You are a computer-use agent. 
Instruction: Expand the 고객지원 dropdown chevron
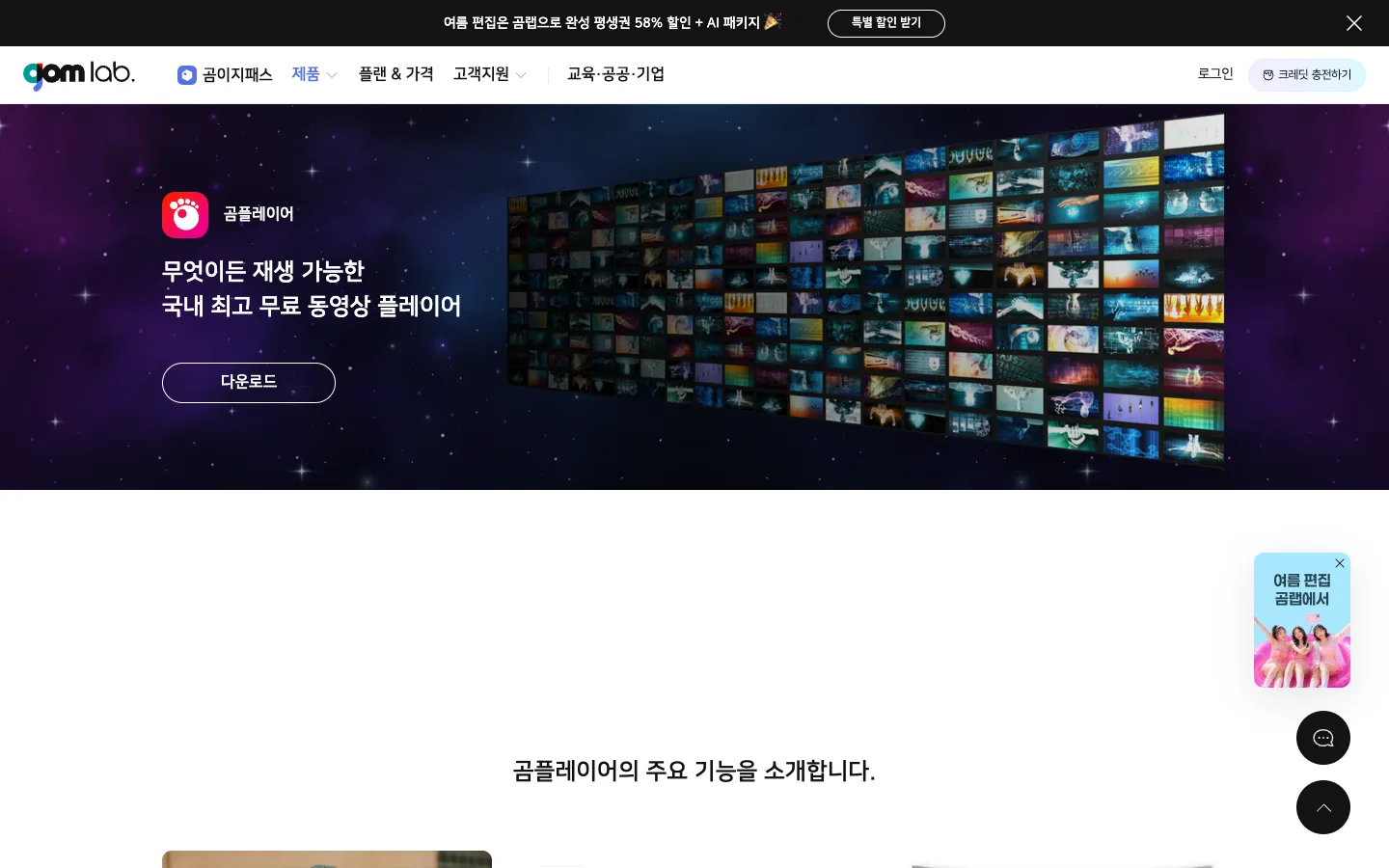click(521, 75)
